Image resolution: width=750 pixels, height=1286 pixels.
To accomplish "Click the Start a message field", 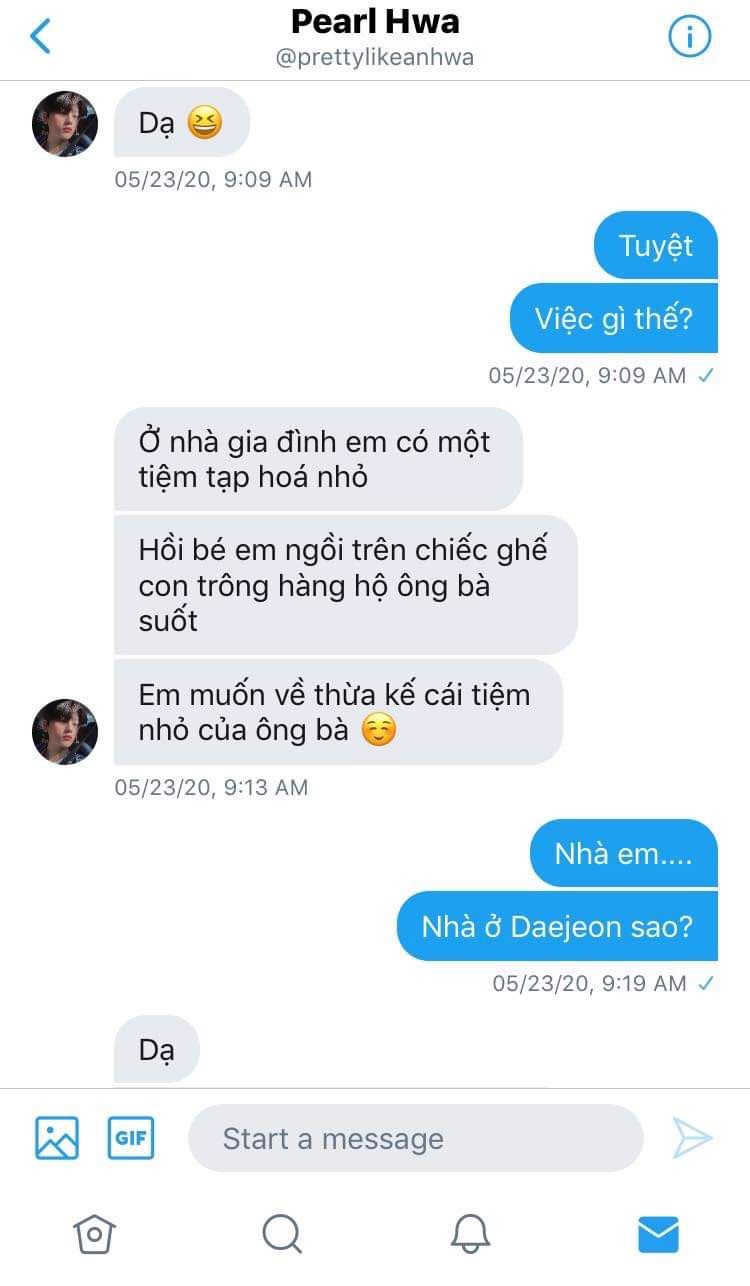I will point(415,1138).
